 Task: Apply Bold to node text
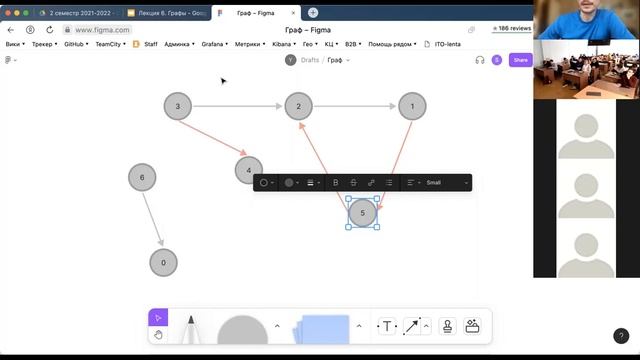[336, 182]
